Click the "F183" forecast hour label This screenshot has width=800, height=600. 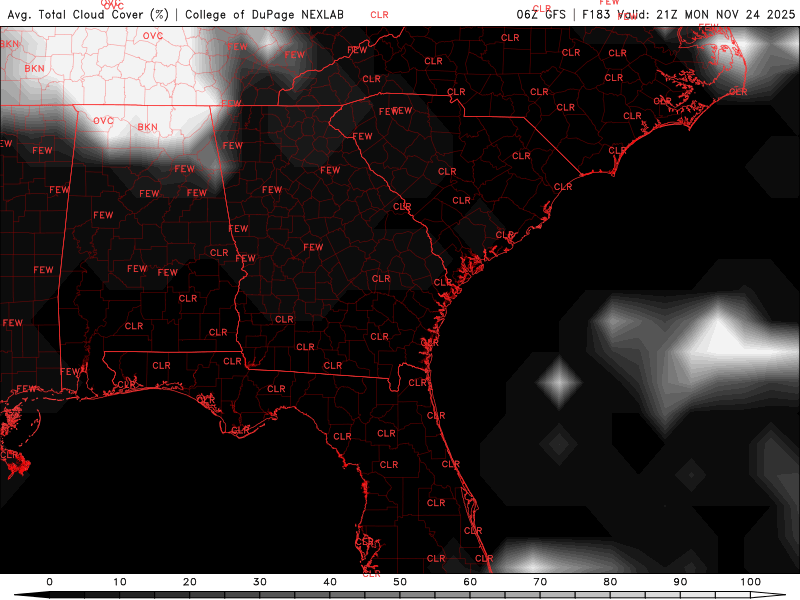click(595, 14)
